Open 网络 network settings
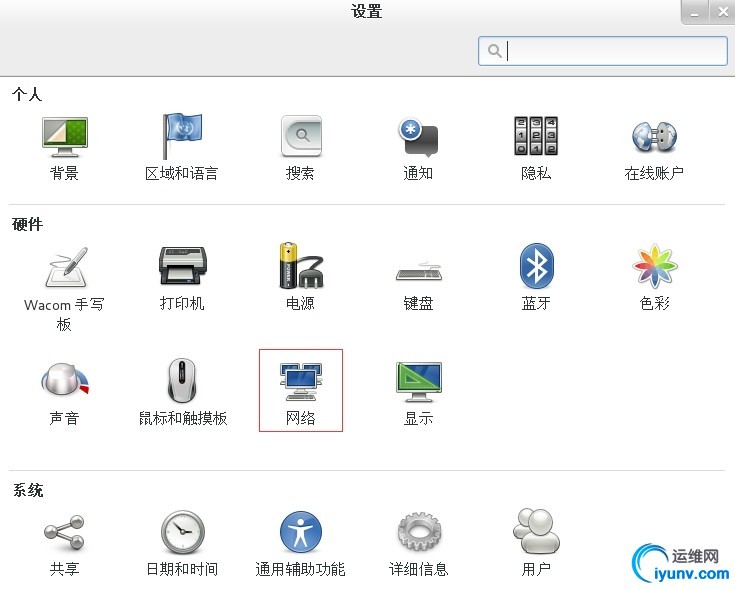This screenshot has height=590, width=735. pos(301,390)
